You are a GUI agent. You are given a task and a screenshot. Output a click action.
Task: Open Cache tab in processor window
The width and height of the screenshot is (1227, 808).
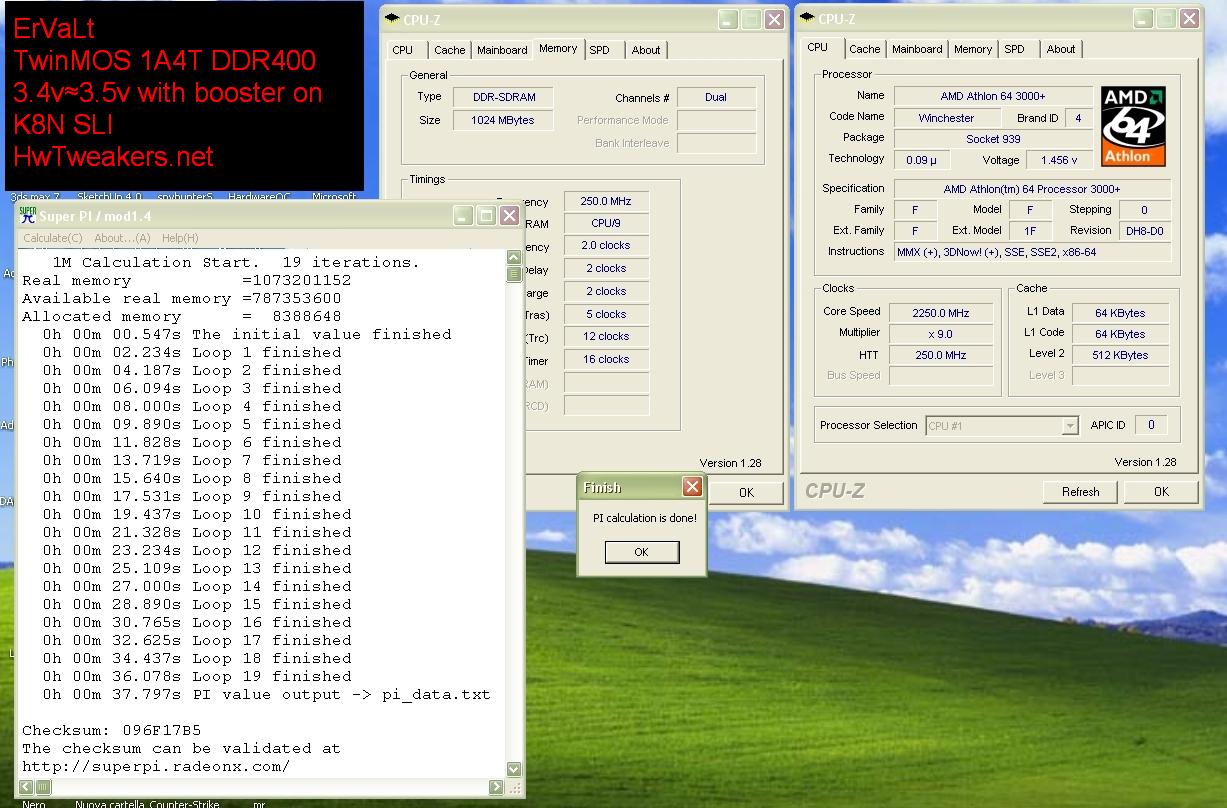click(865, 49)
